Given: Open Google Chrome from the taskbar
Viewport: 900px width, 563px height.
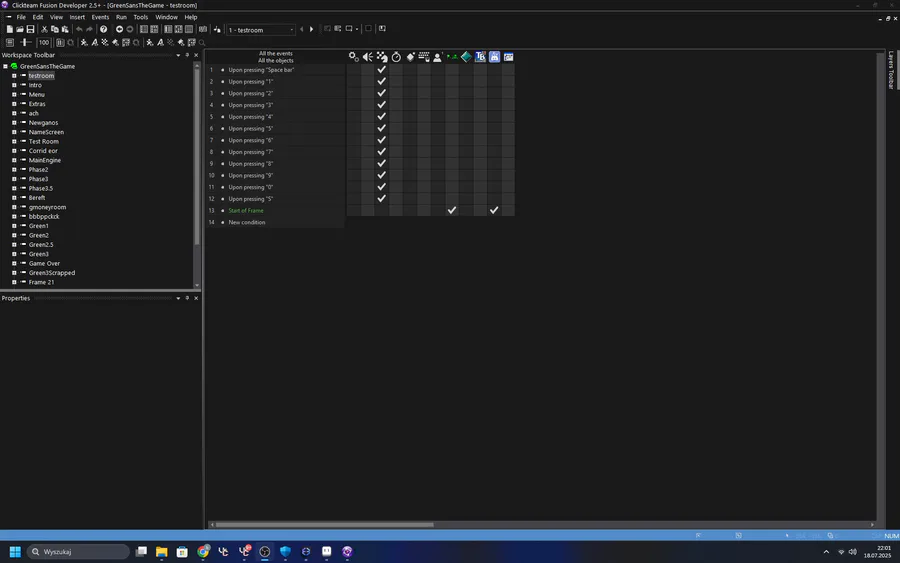Looking at the screenshot, I should 203,552.
